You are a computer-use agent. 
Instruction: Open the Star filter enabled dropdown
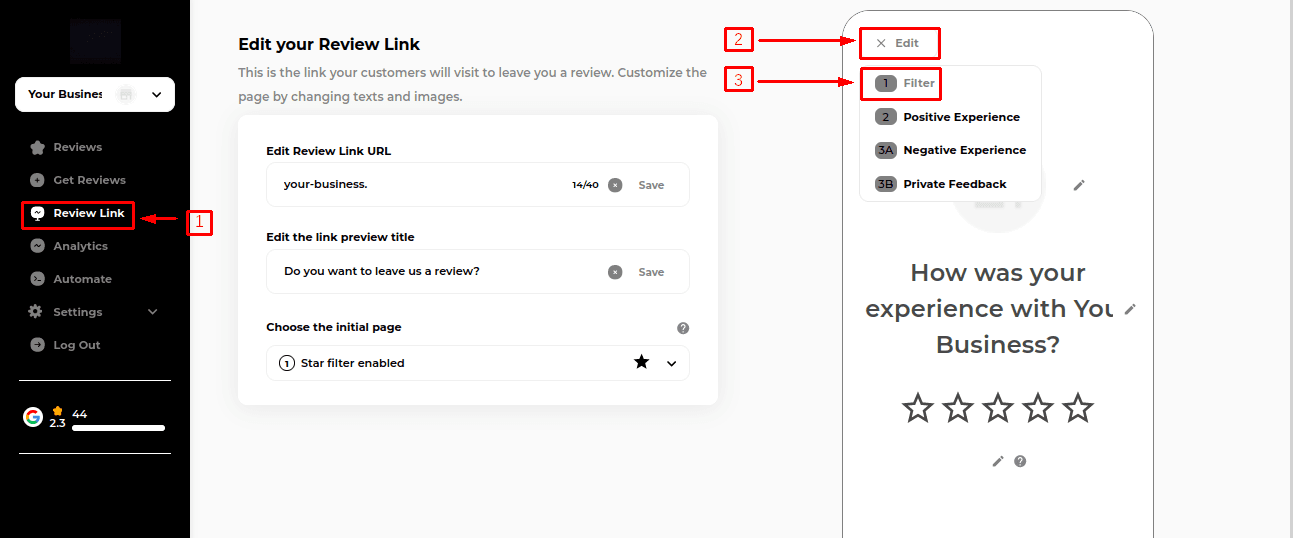click(671, 363)
